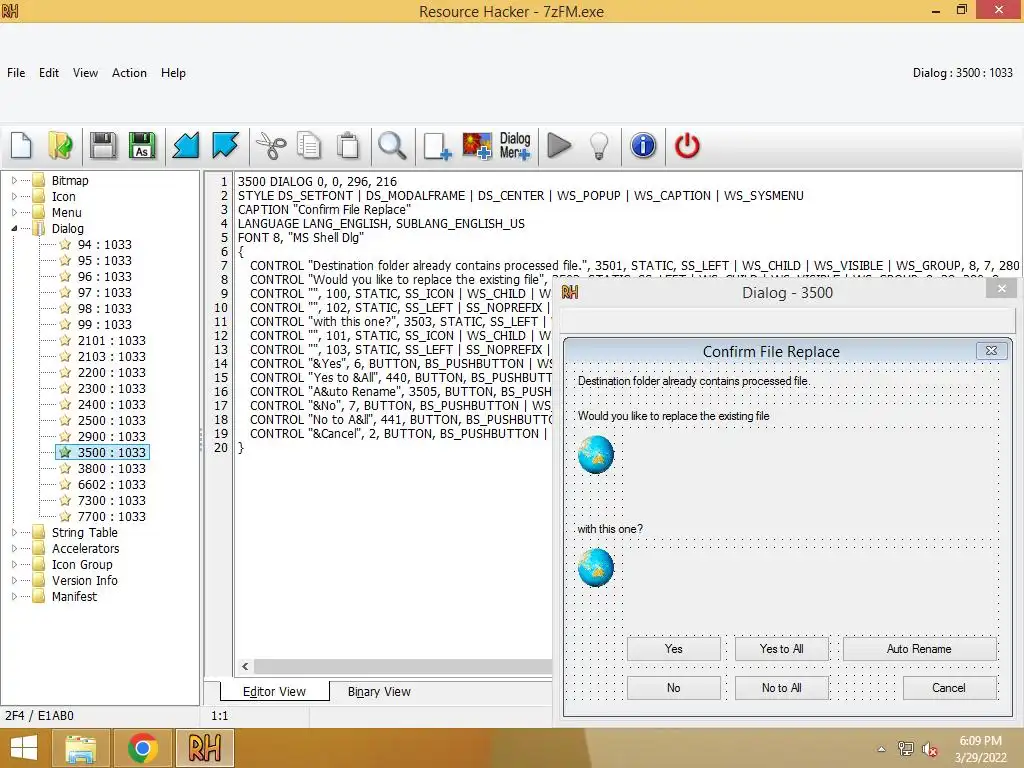Click first globe icon in dialog preview
The width and height of the screenshot is (1024, 768).
tap(596, 454)
